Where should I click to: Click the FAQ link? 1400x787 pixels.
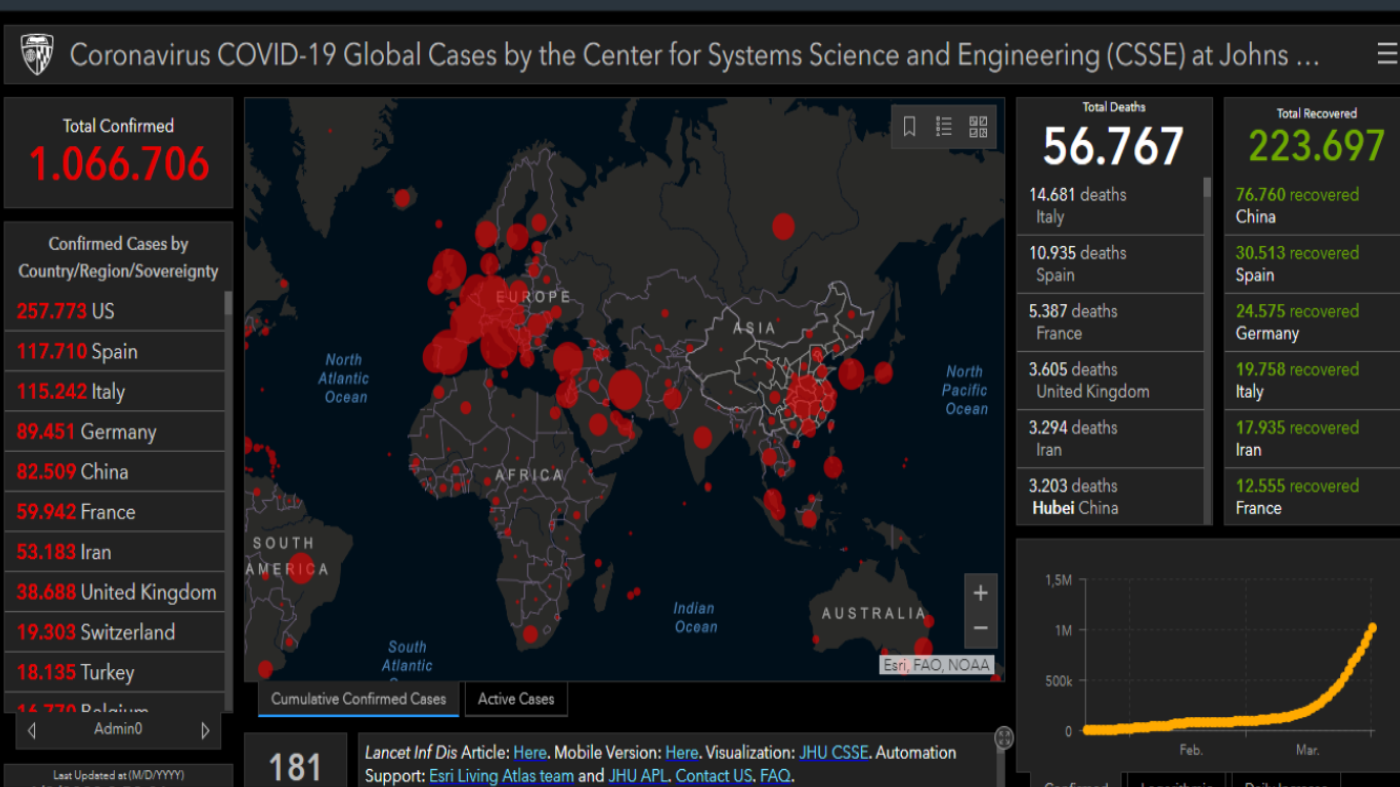774,776
